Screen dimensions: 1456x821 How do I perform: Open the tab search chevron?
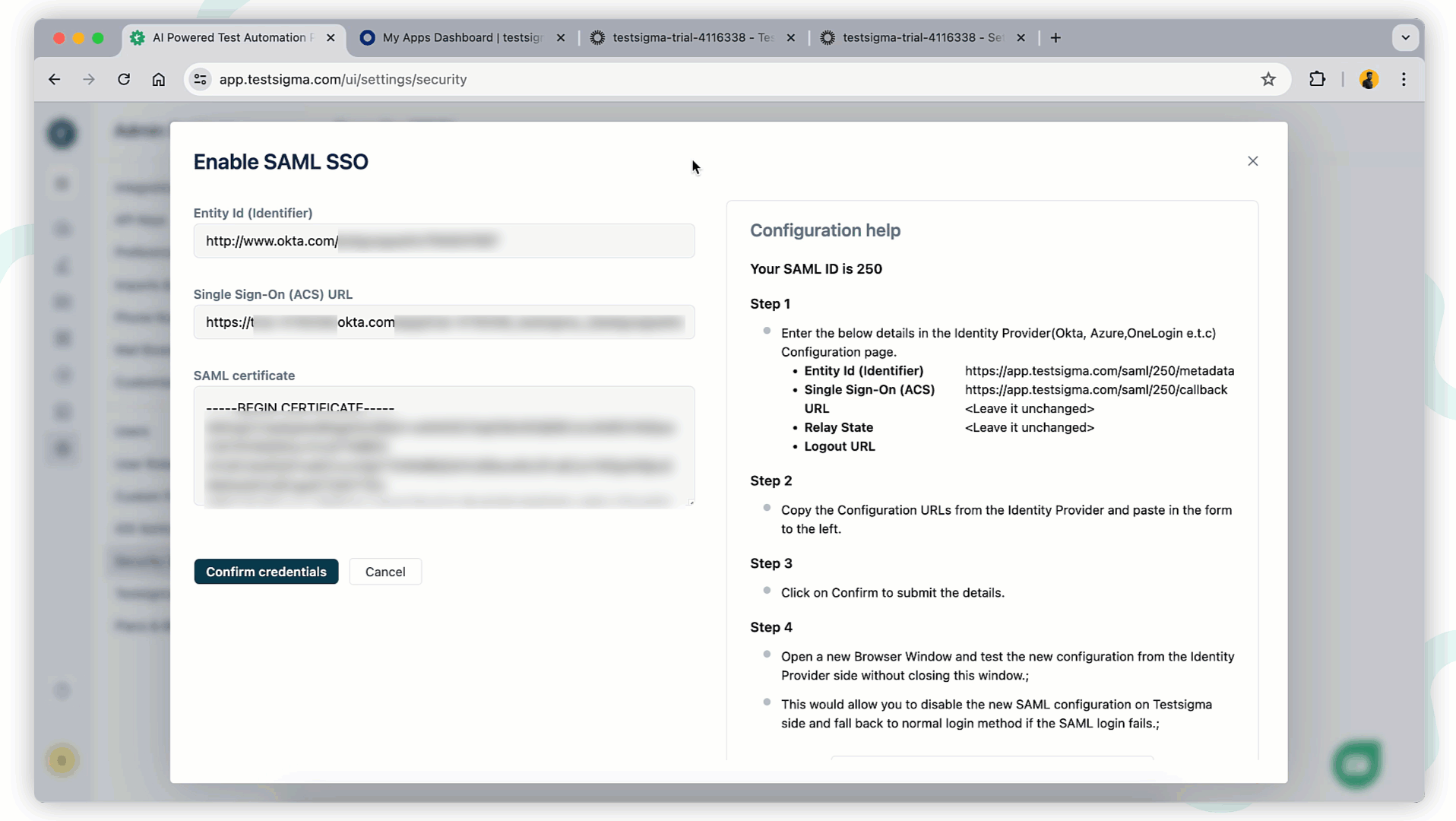click(x=1406, y=37)
